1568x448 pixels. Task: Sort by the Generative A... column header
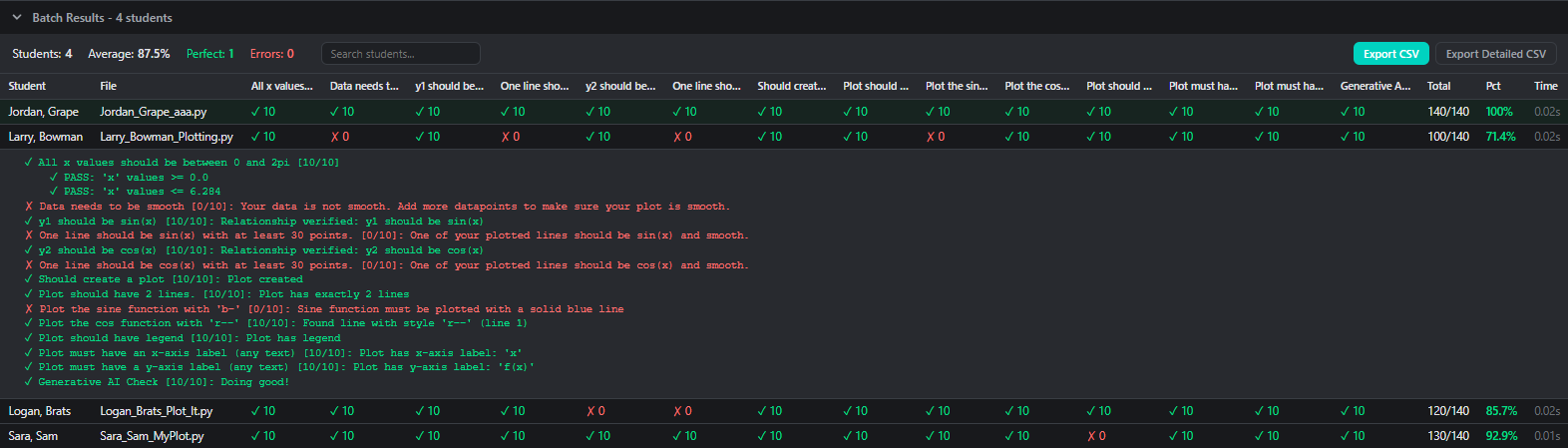pyautogui.click(x=1375, y=86)
